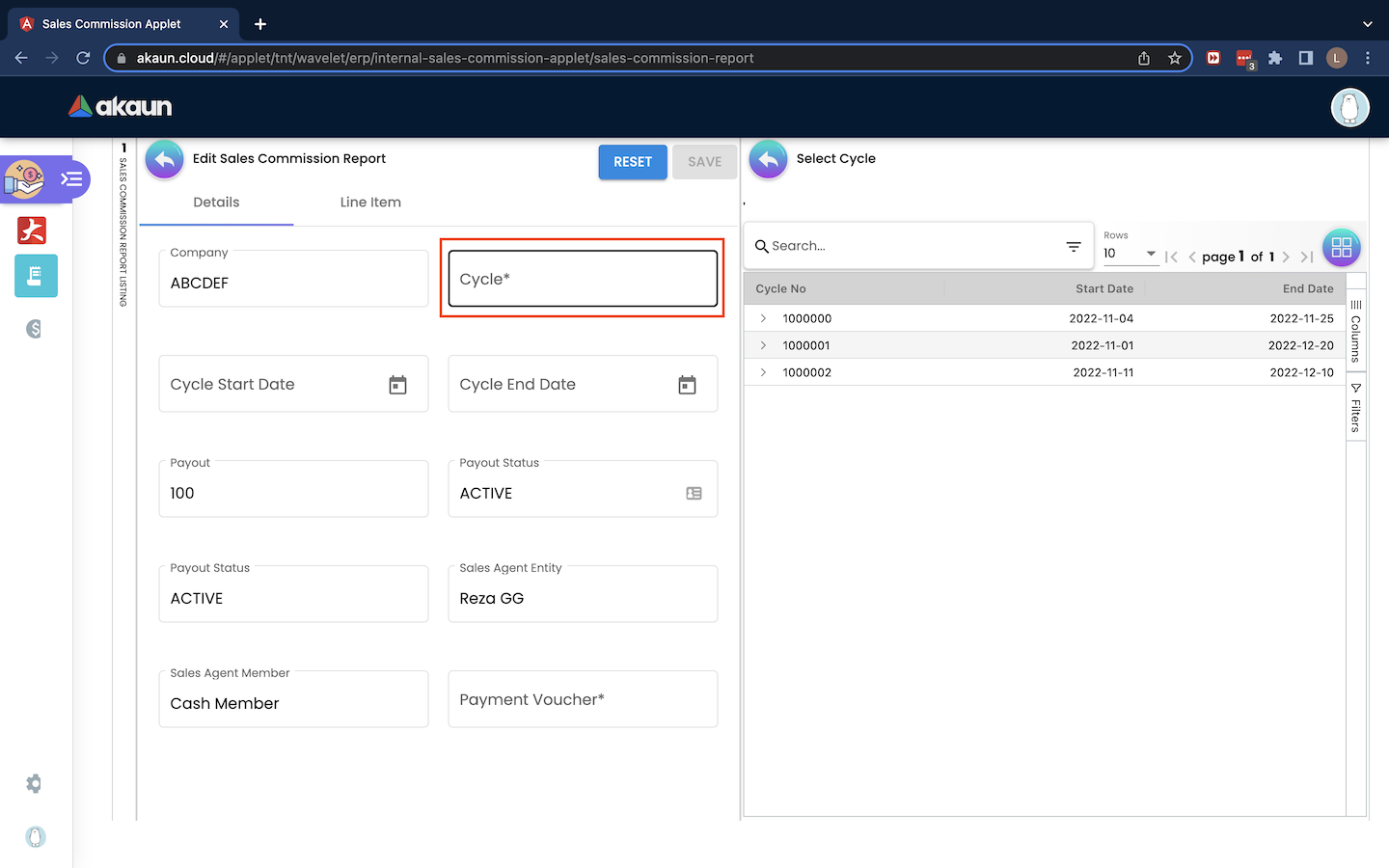Open the calendar picker for Cycle Start Date
Viewport: 1389px width, 868px height.
coord(397,385)
